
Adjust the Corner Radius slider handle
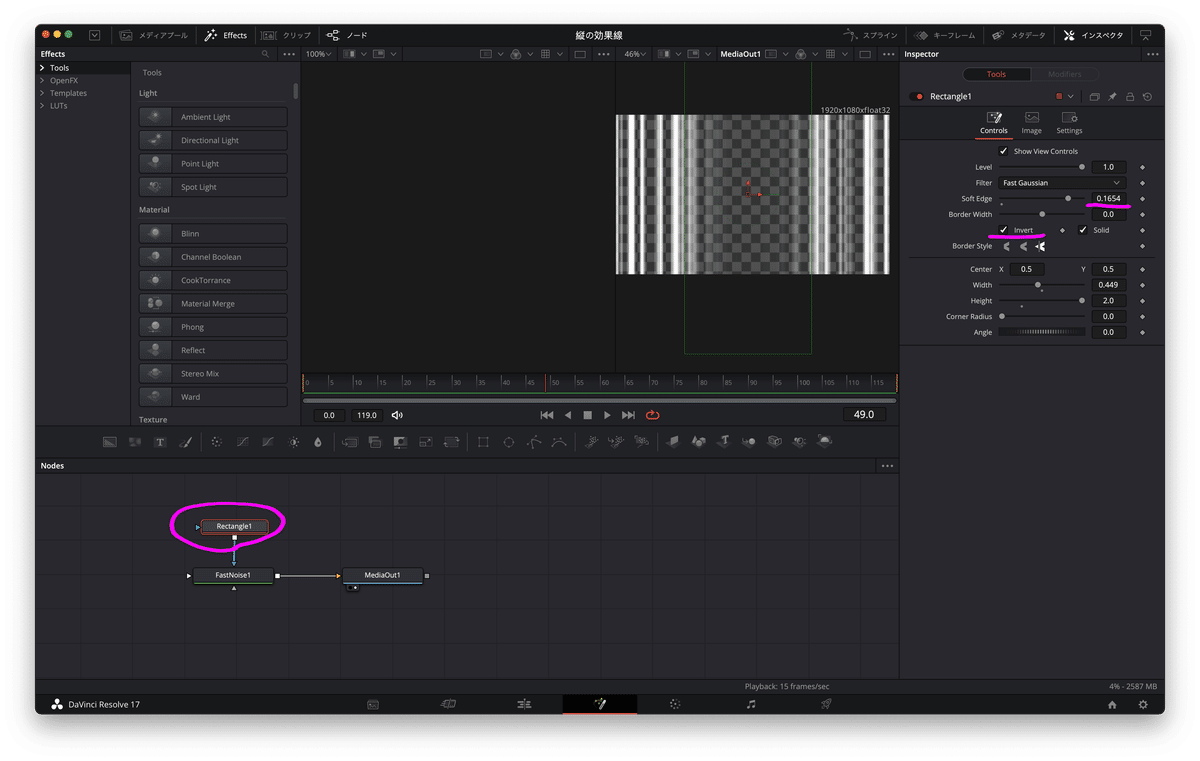1002,316
